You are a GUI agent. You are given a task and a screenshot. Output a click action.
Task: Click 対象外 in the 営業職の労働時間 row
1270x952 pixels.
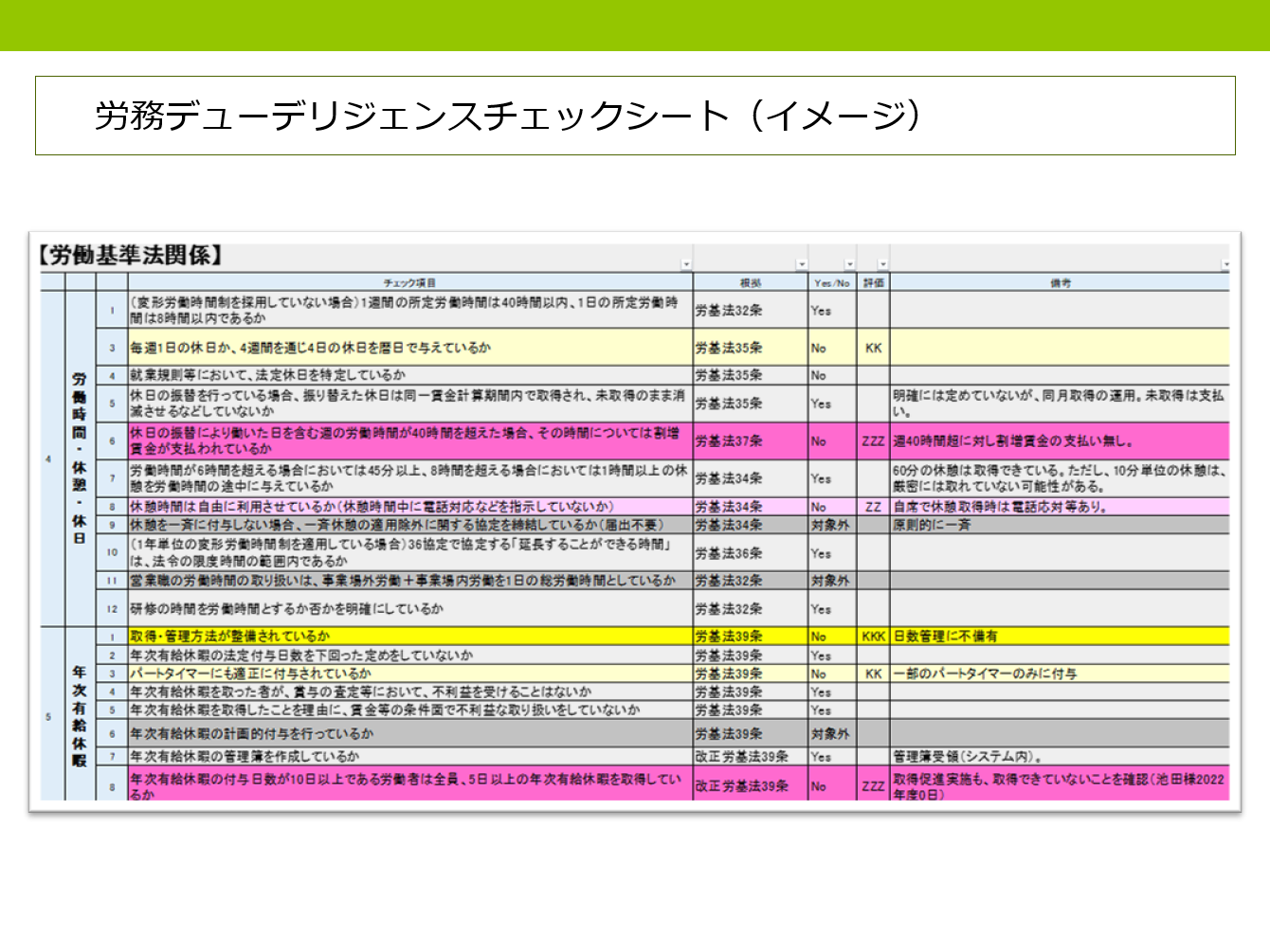832,581
